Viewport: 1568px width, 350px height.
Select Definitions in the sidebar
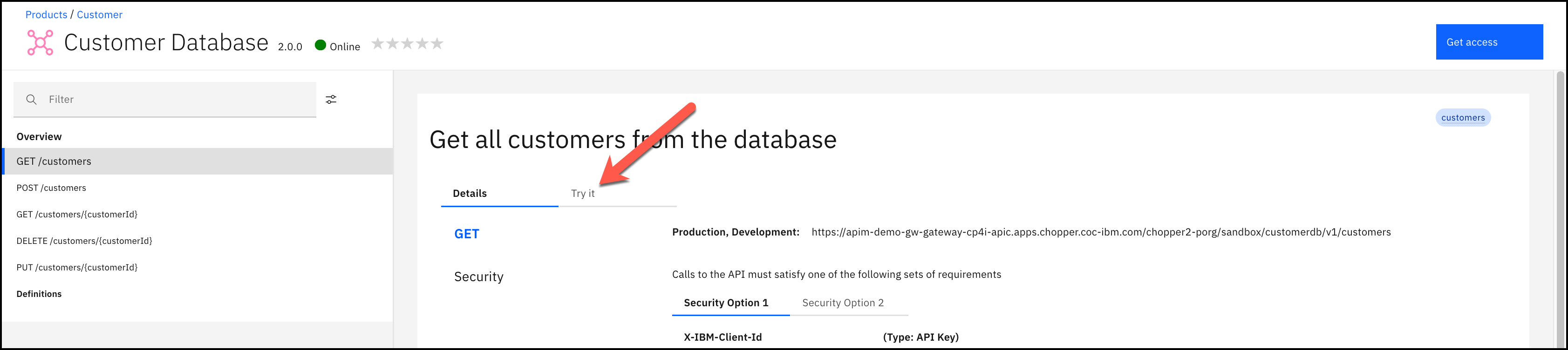(x=39, y=294)
